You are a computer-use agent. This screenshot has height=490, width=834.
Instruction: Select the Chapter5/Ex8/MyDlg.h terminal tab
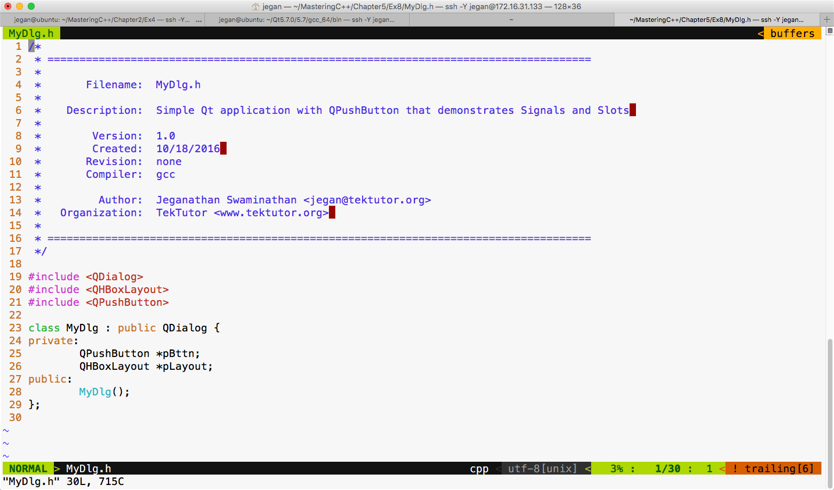point(716,20)
